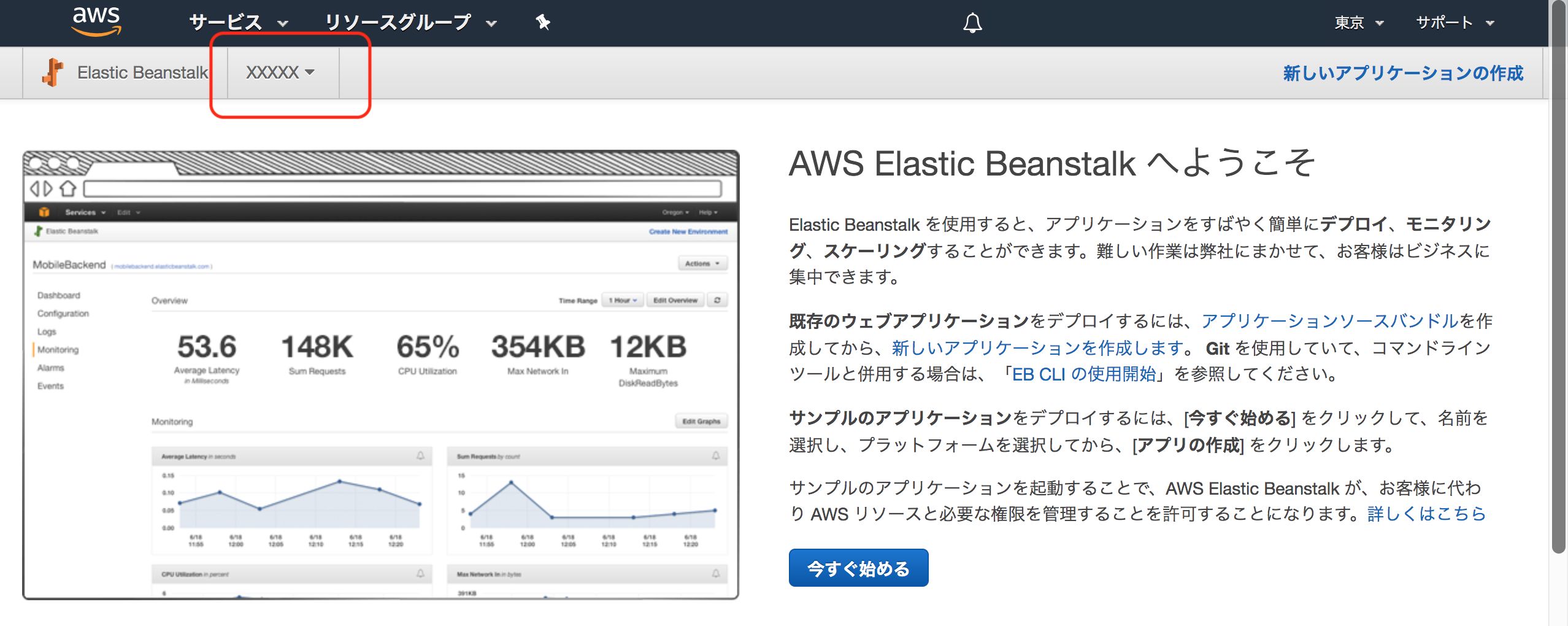The width and height of the screenshot is (1568, 626).
Task: Open the notification bell
Action: [x=973, y=23]
